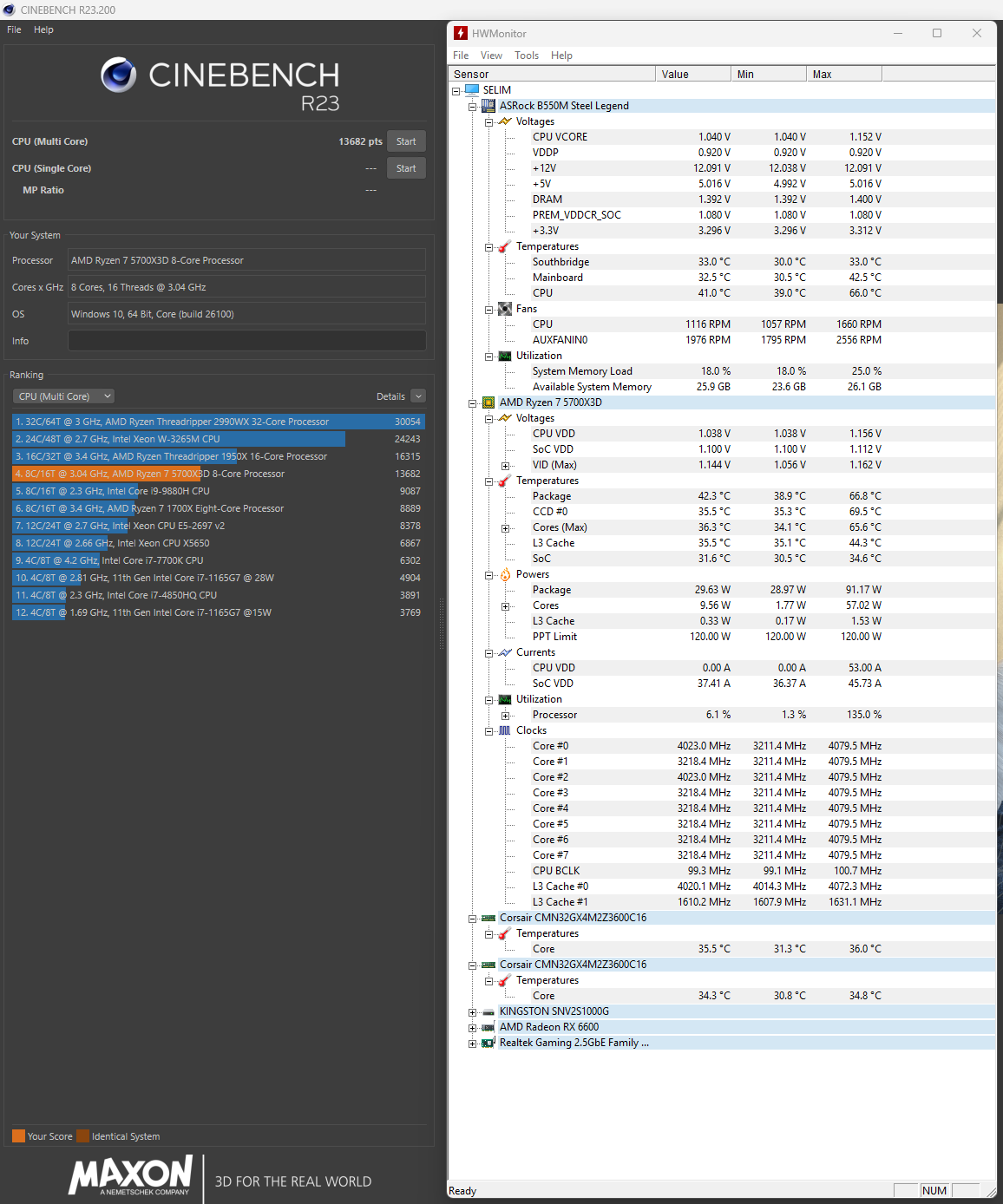Click the ASRock B550M Steel Legend motherboard icon
This screenshot has height=1204, width=1003.
(488, 106)
